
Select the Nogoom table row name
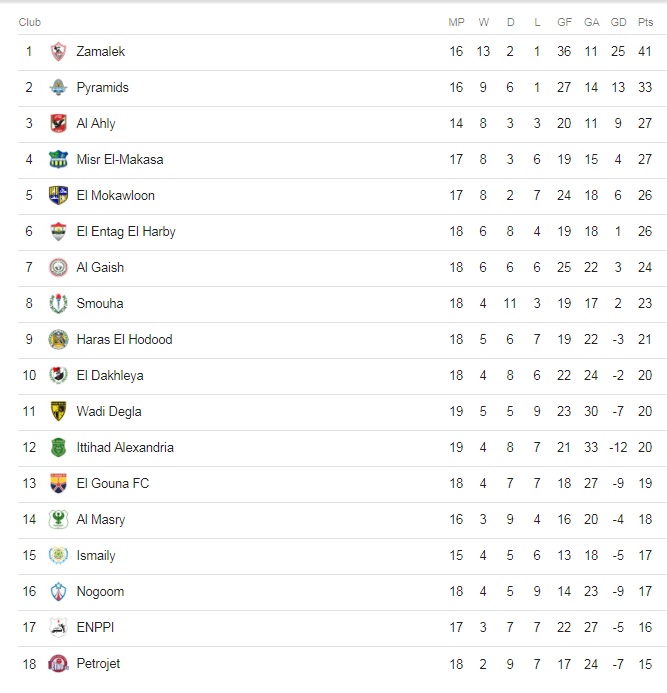coord(100,592)
